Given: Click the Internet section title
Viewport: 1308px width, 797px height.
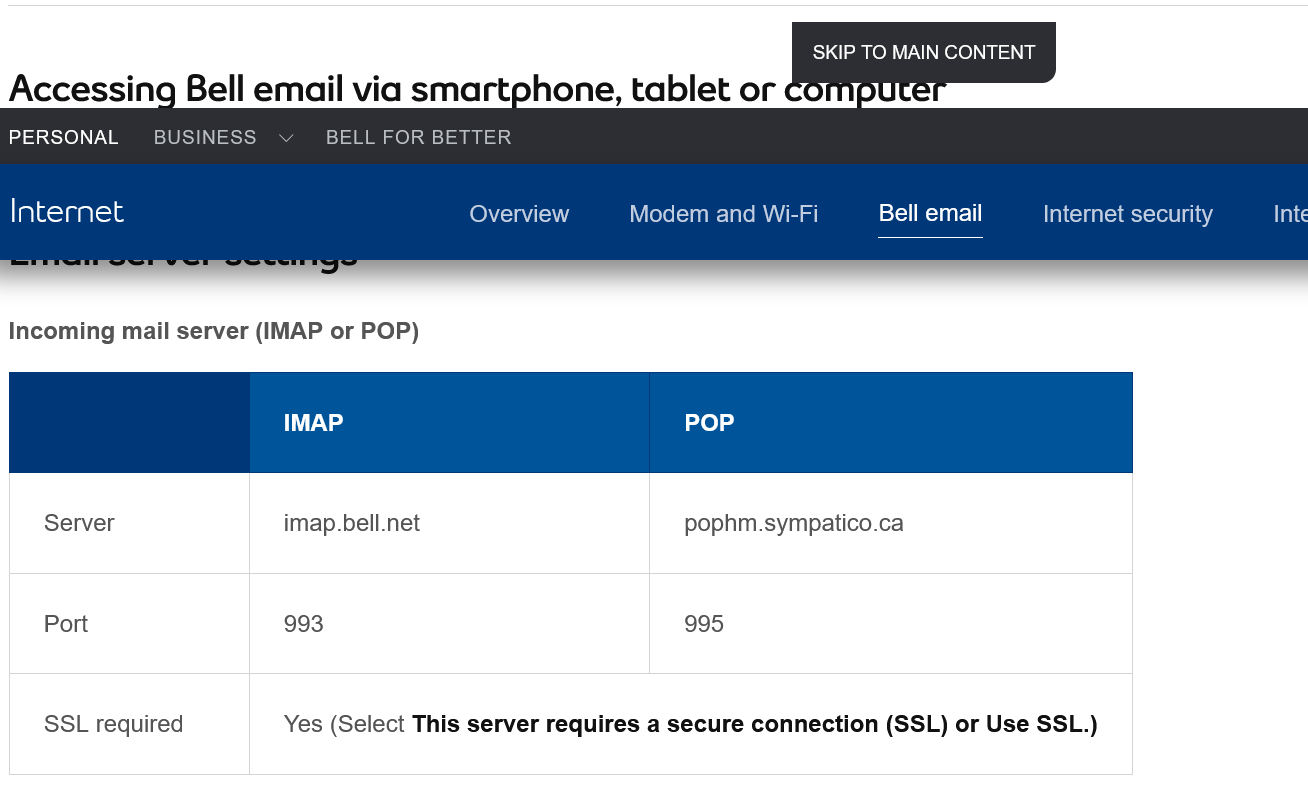Looking at the screenshot, I should (x=67, y=212).
